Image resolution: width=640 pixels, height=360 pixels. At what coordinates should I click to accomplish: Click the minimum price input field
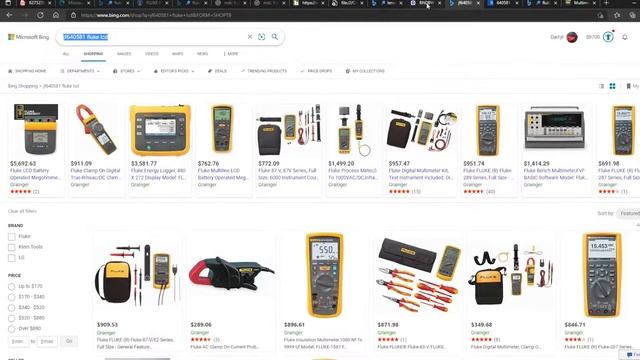coord(18,341)
